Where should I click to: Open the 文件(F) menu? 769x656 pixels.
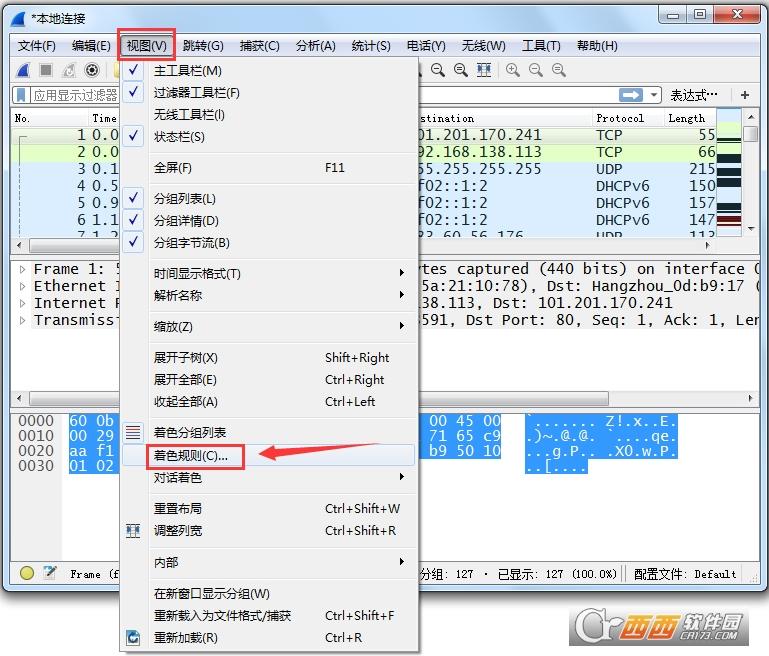(37, 46)
